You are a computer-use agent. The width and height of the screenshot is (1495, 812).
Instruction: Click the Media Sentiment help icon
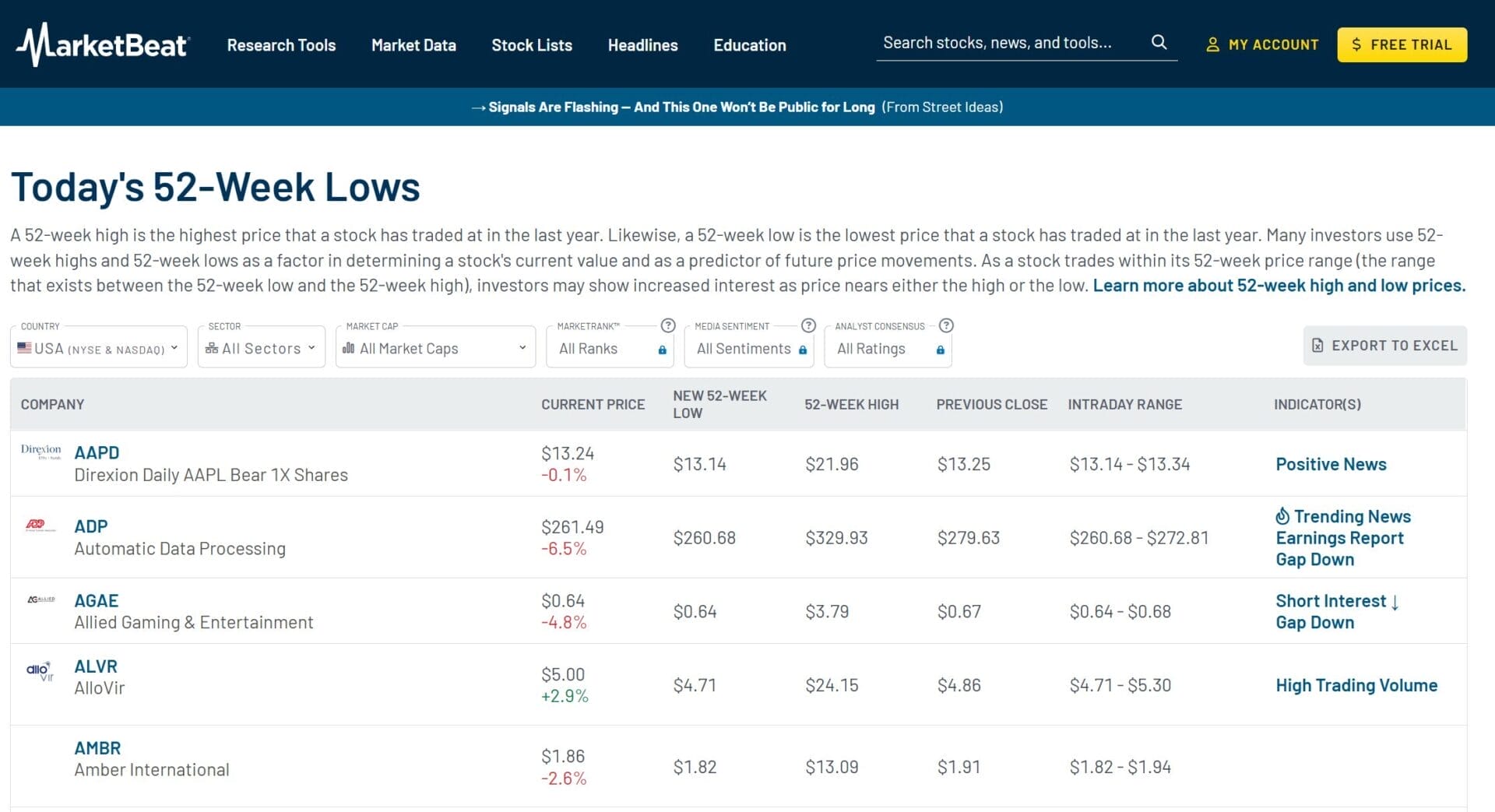point(807,326)
